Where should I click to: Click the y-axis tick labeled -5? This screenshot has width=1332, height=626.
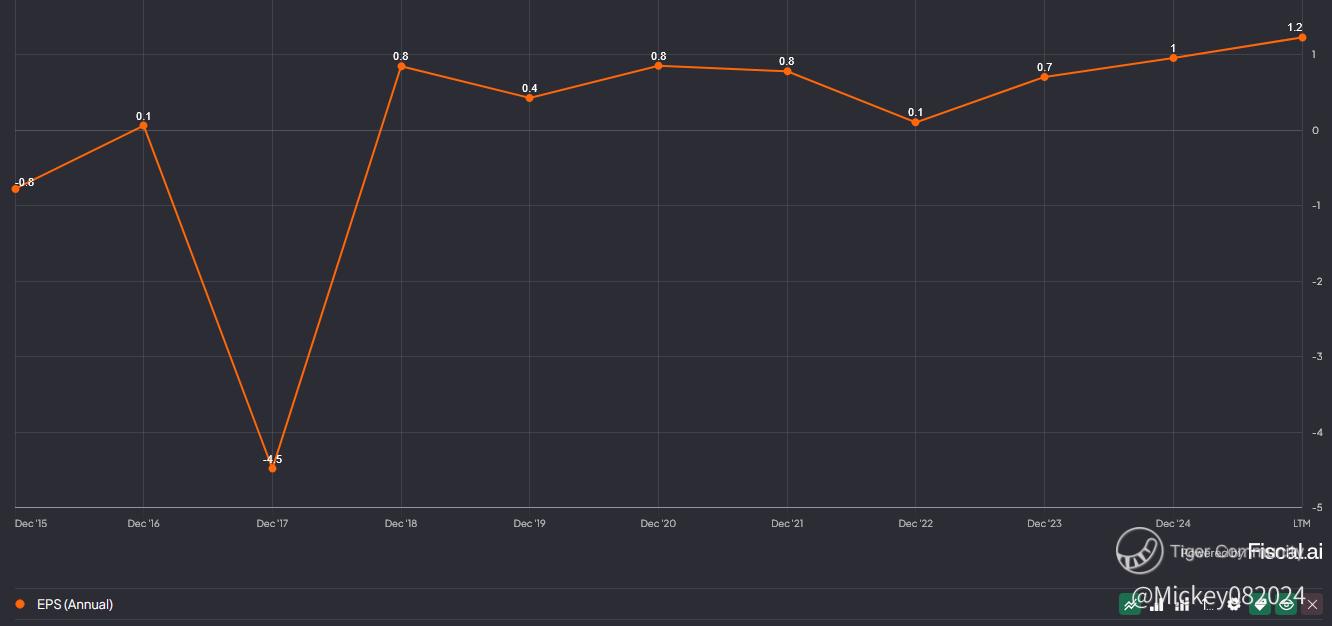point(1315,507)
